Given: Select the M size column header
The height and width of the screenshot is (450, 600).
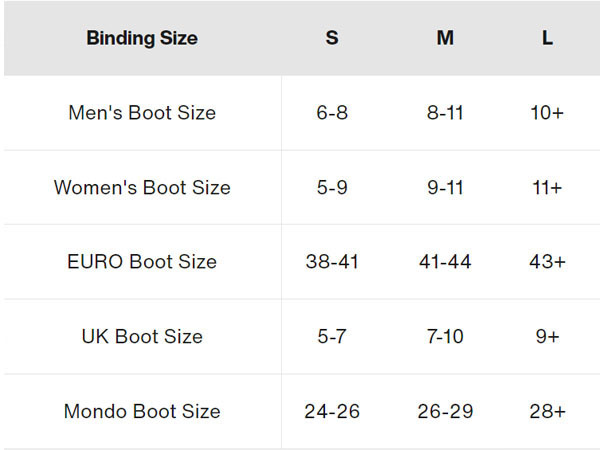Looking at the screenshot, I should pyautogui.click(x=445, y=39).
